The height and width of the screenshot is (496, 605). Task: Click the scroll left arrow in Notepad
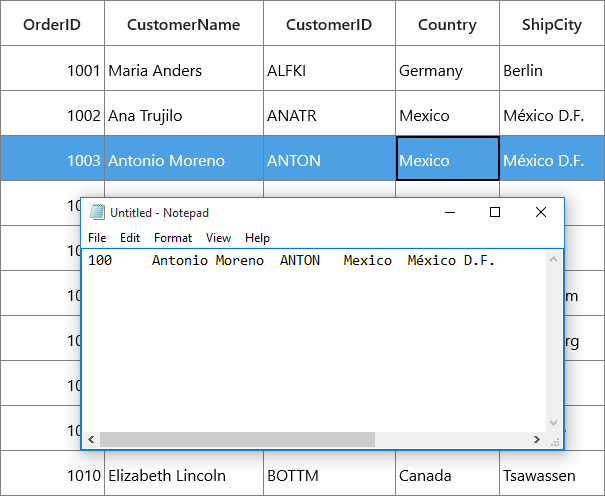pos(91,440)
